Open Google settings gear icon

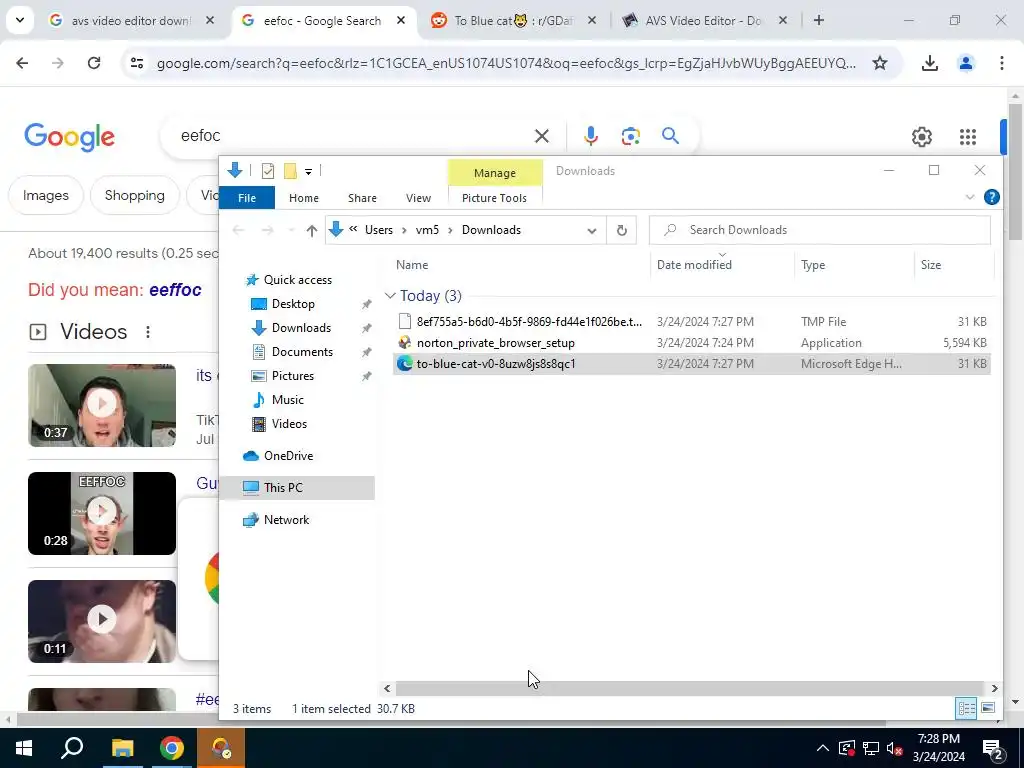pos(921,136)
